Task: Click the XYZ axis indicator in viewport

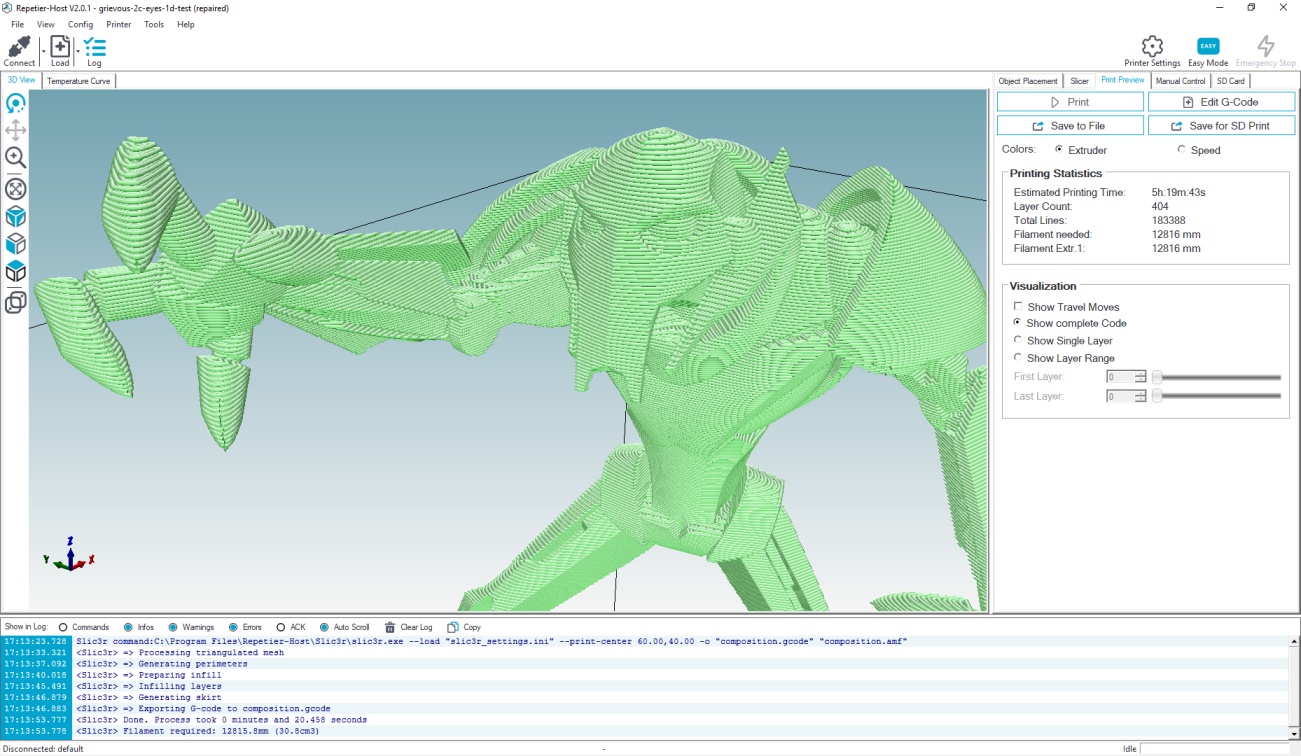Action: (69, 554)
